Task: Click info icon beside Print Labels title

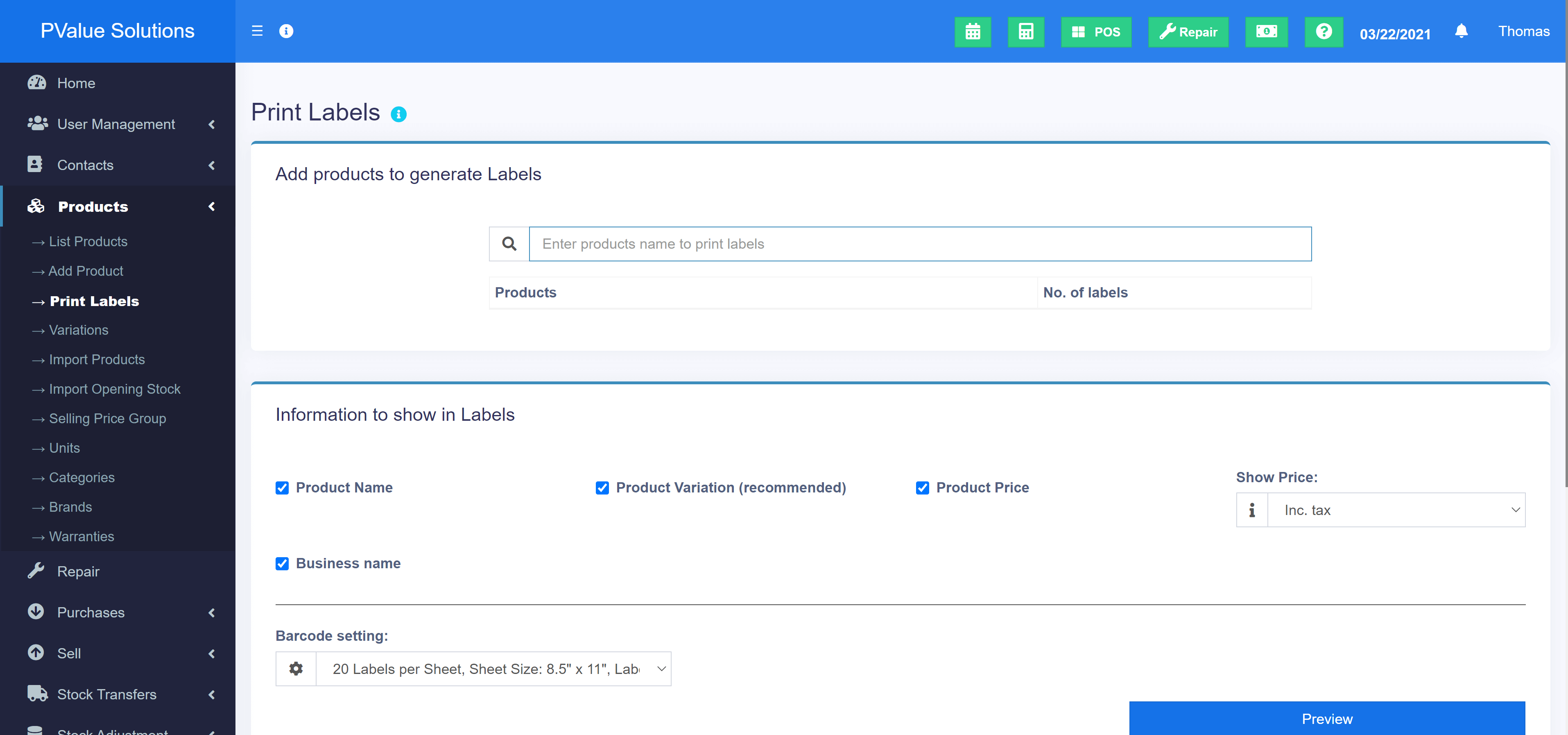Action: pos(399,114)
